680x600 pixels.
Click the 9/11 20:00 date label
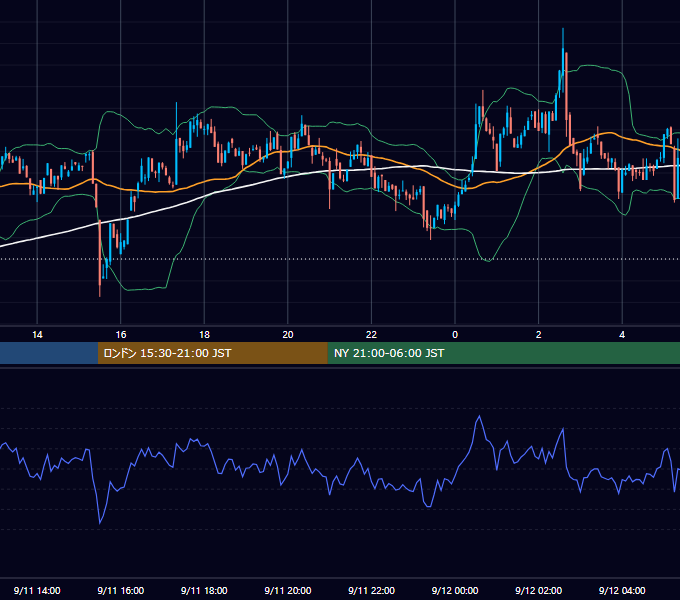pyautogui.click(x=288, y=590)
